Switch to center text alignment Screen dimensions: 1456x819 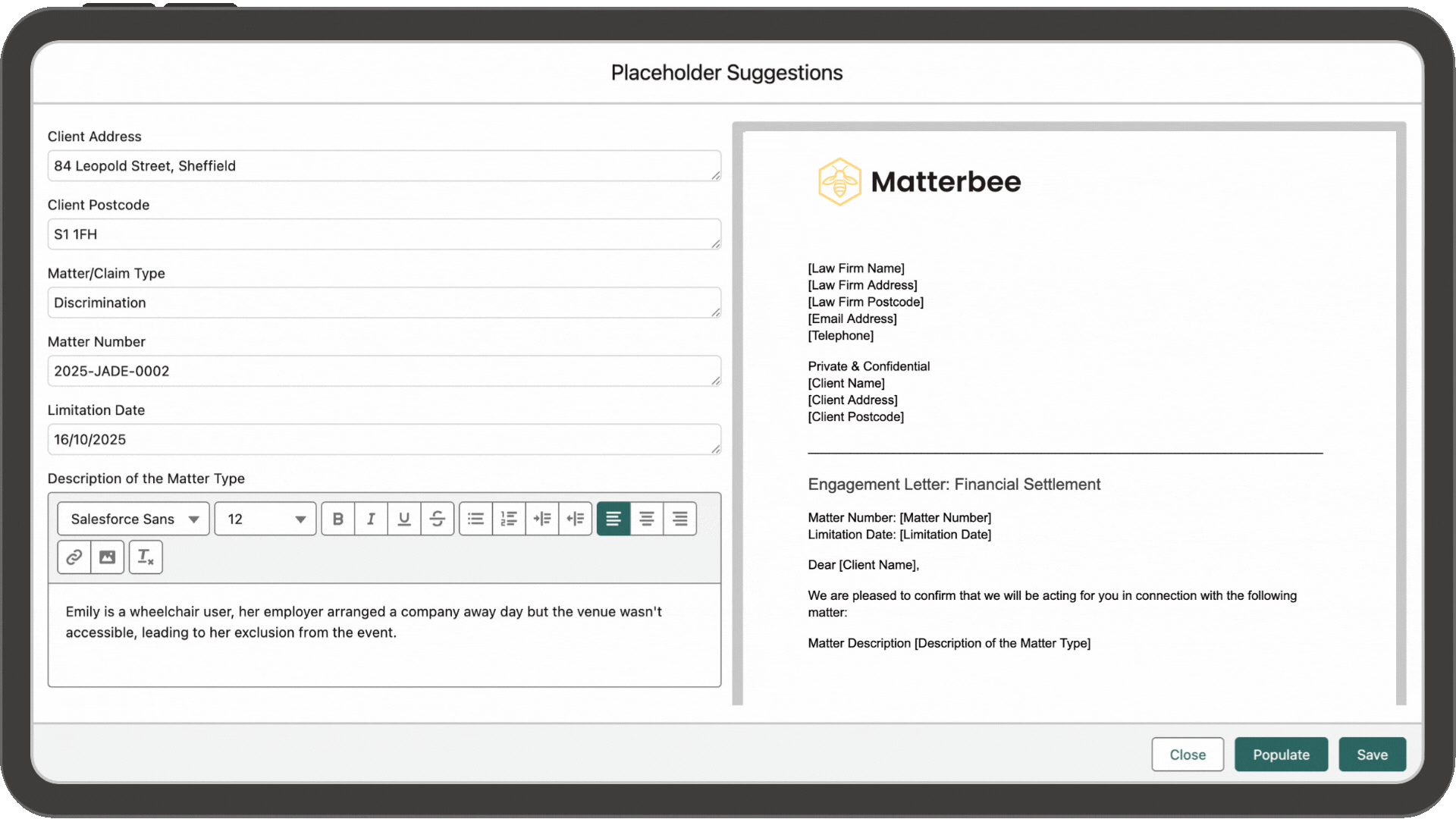647,519
